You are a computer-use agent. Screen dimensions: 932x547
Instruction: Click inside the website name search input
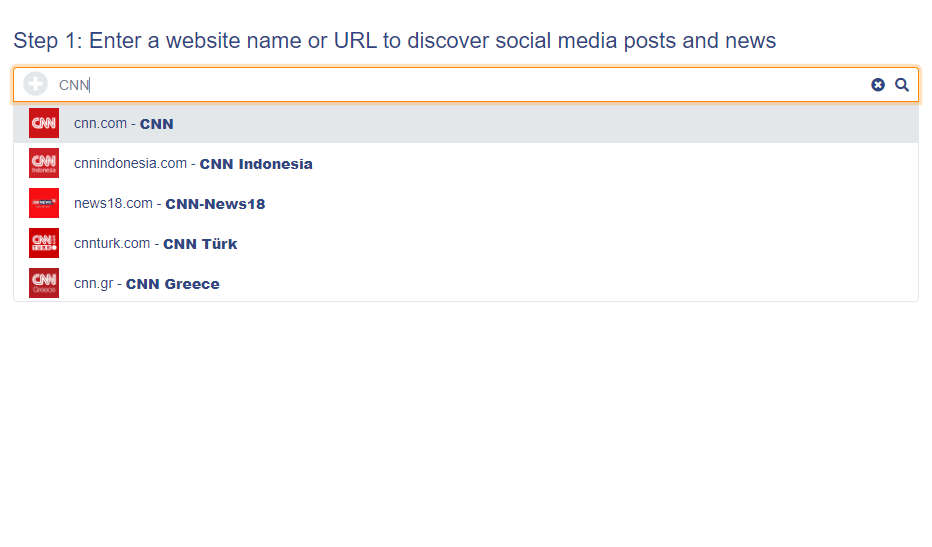pos(458,85)
